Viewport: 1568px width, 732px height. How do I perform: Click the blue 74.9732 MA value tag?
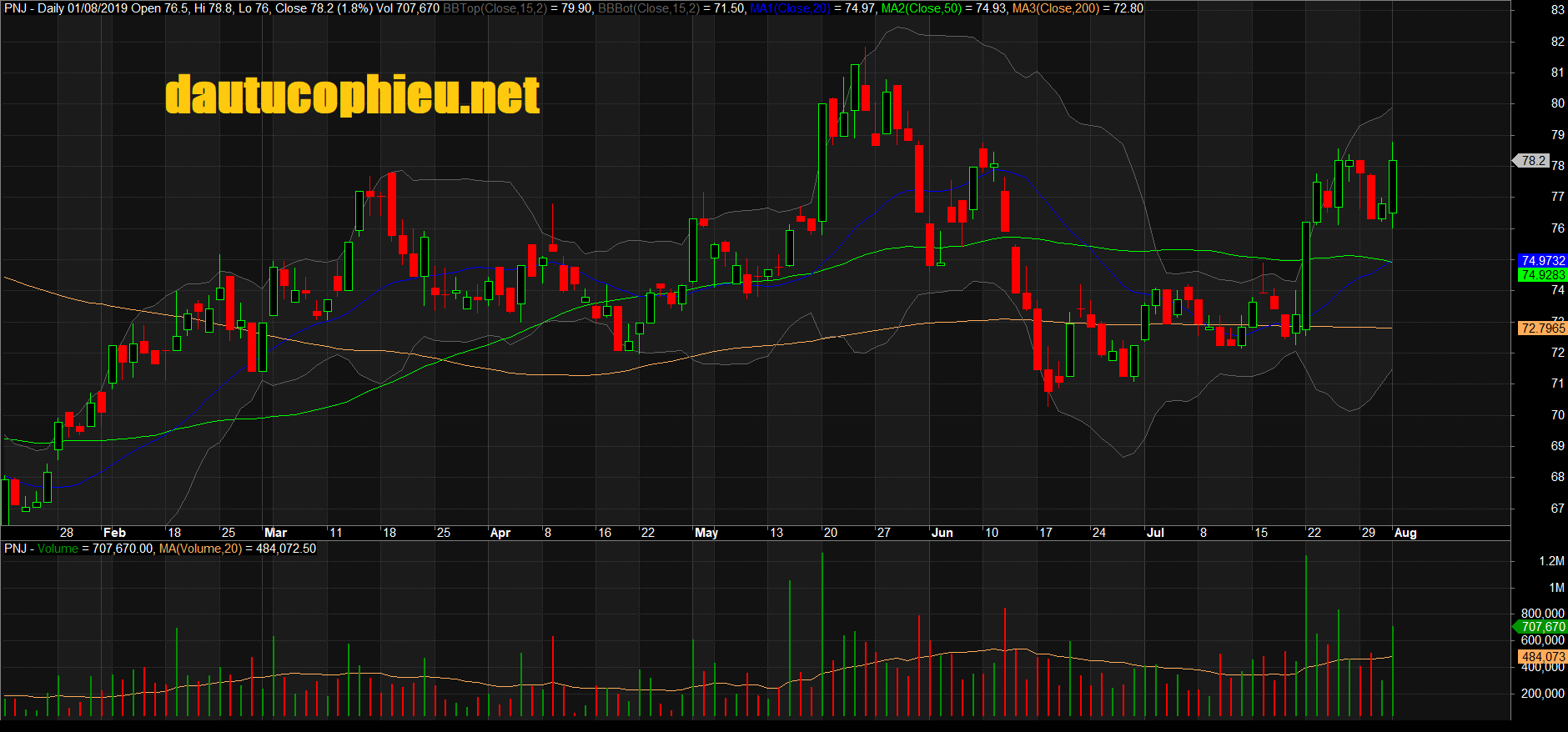[x=1543, y=261]
